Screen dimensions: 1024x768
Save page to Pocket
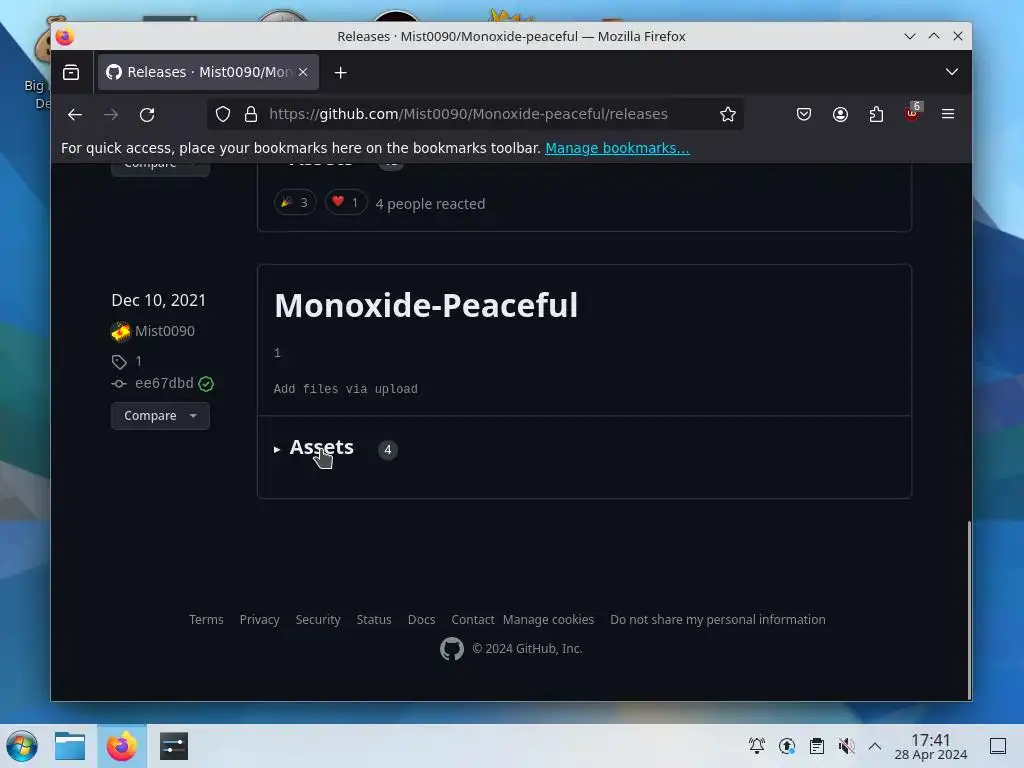pos(804,114)
